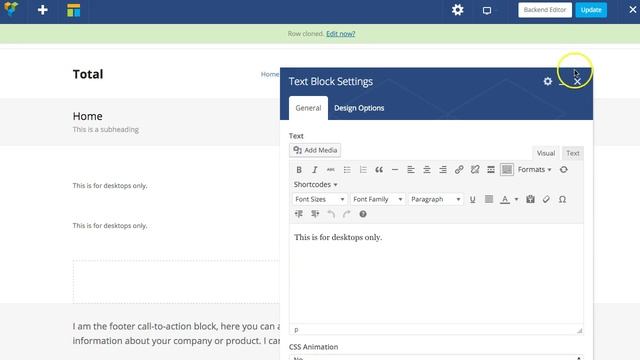
Task: Toggle strikethrough formatting
Action: click(331, 170)
